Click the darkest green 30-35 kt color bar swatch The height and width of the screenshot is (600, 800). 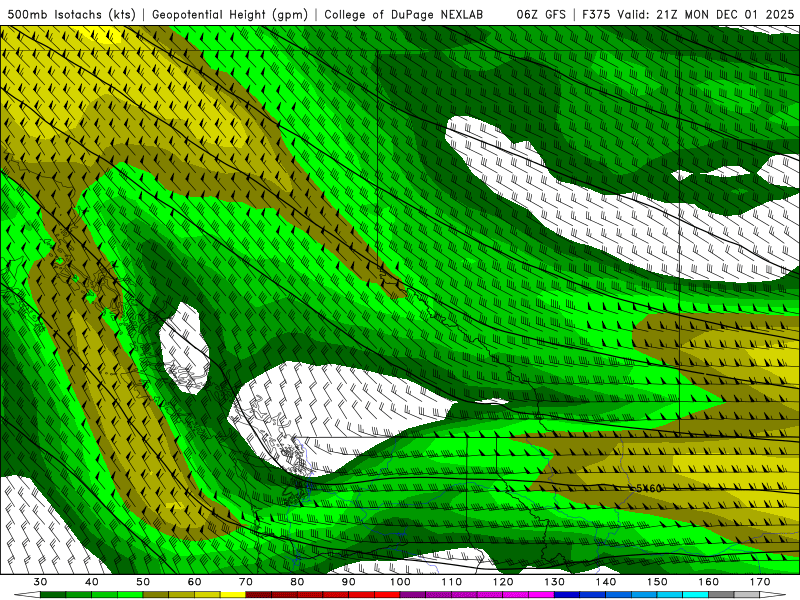pos(53,595)
